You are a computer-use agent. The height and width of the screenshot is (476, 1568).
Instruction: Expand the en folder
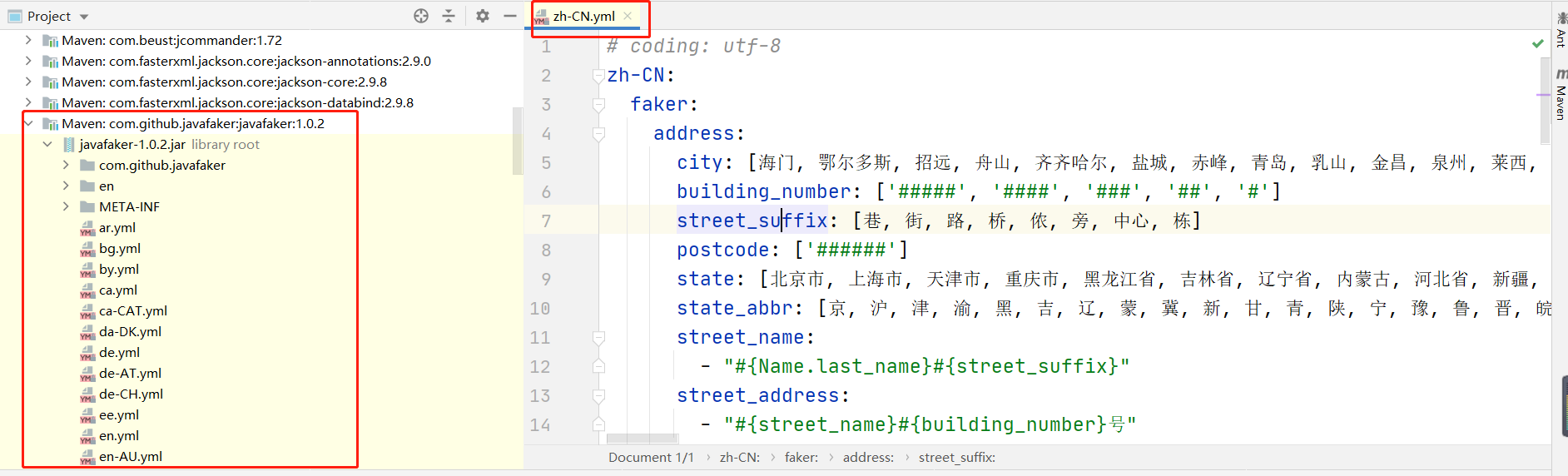[66, 186]
